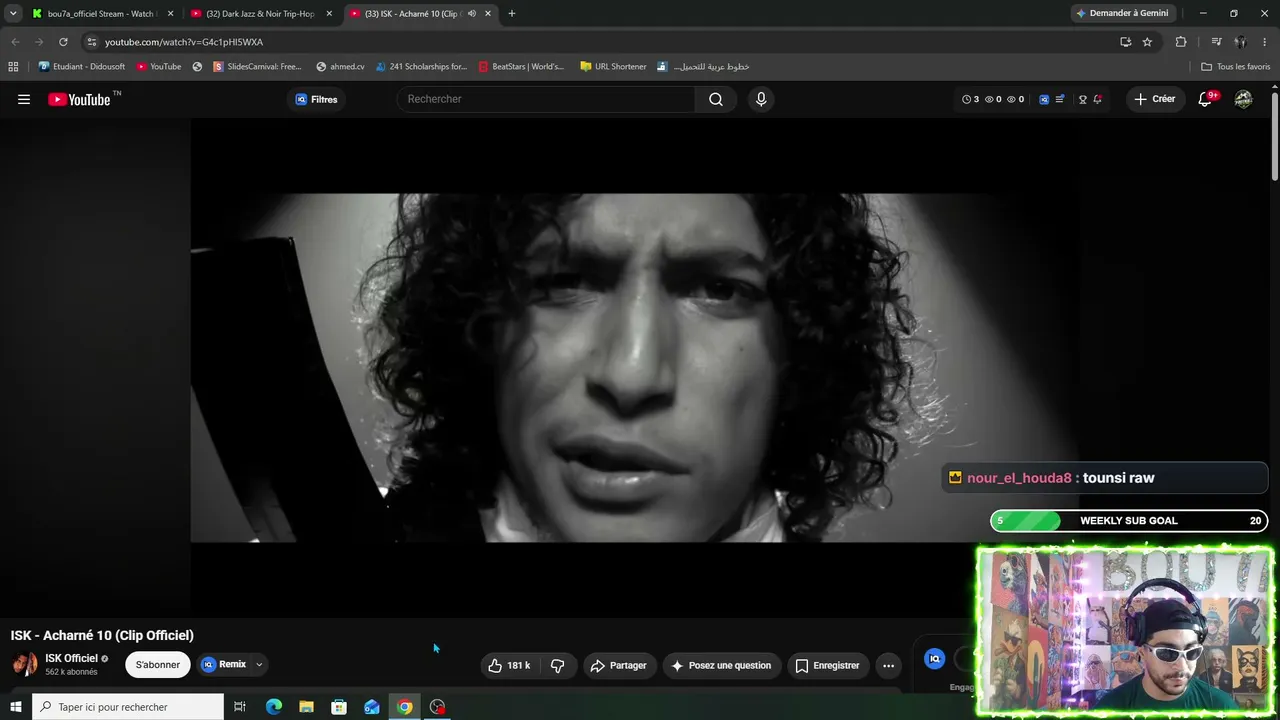Like the video with thumbs up
Screen dimensions: 1280x720
[509, 665]
